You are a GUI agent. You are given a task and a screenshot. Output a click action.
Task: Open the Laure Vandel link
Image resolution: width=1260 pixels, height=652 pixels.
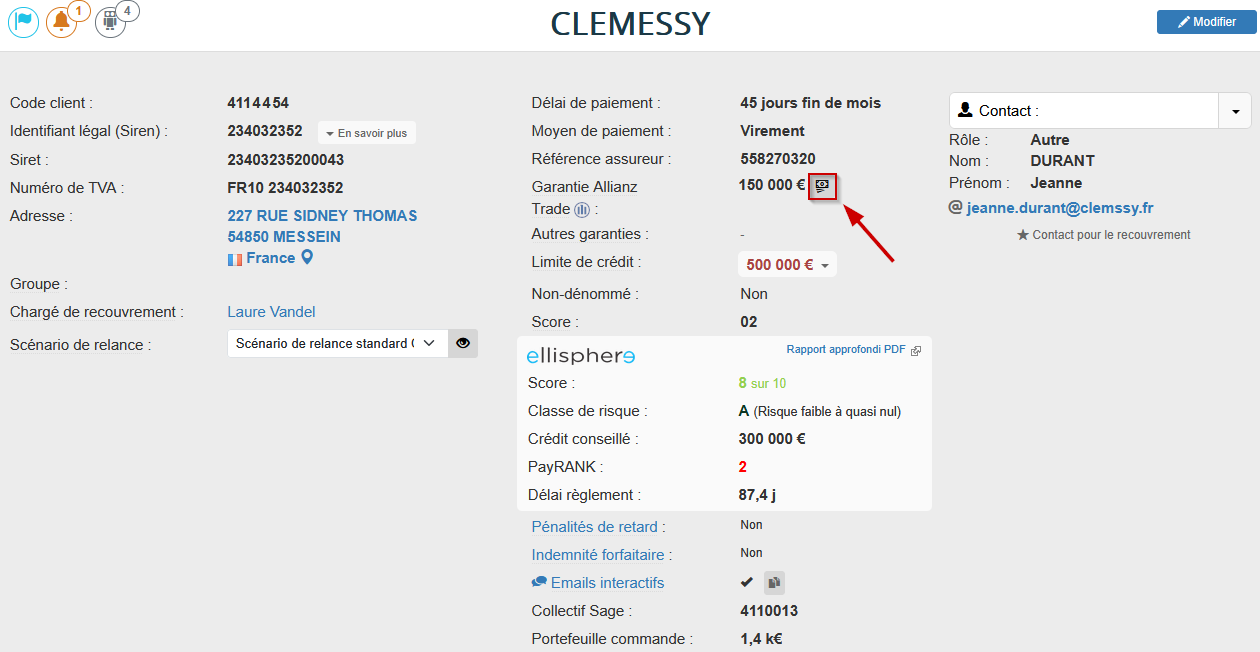click(272, 312)
